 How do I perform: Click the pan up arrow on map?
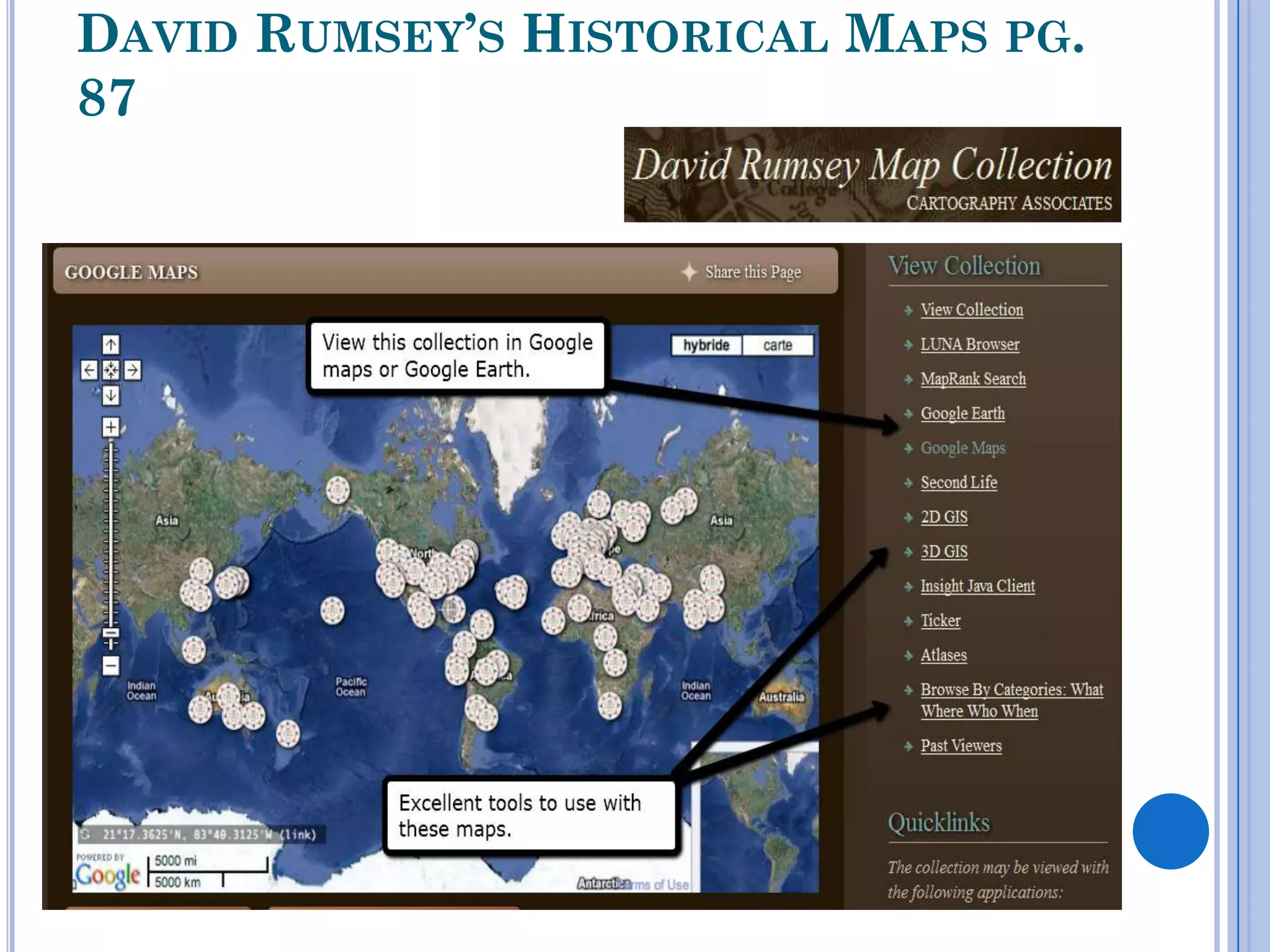111,345
